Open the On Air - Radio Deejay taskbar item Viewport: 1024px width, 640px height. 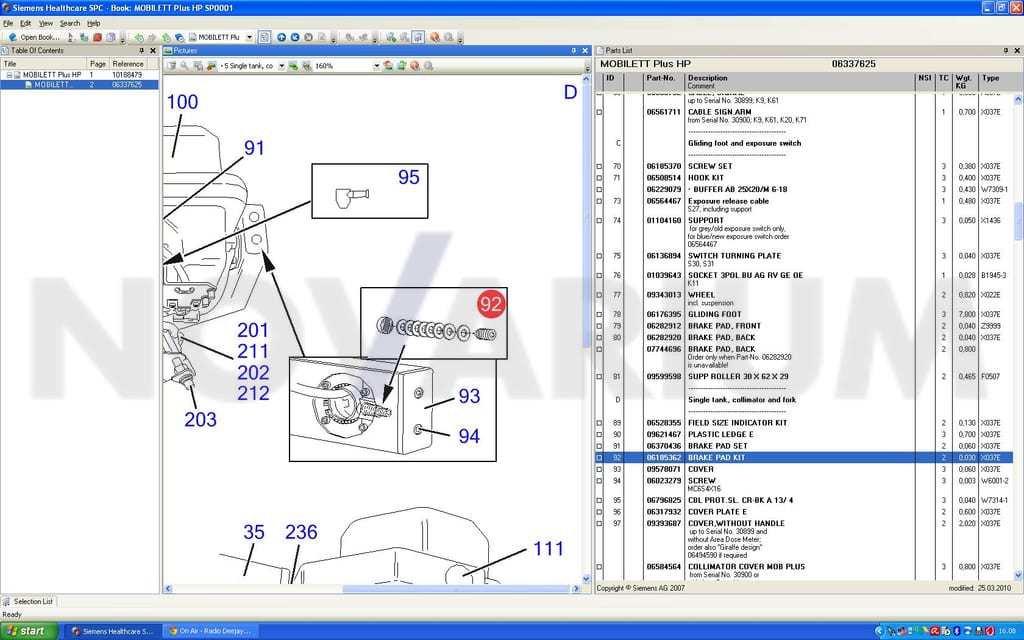(210, 631)
